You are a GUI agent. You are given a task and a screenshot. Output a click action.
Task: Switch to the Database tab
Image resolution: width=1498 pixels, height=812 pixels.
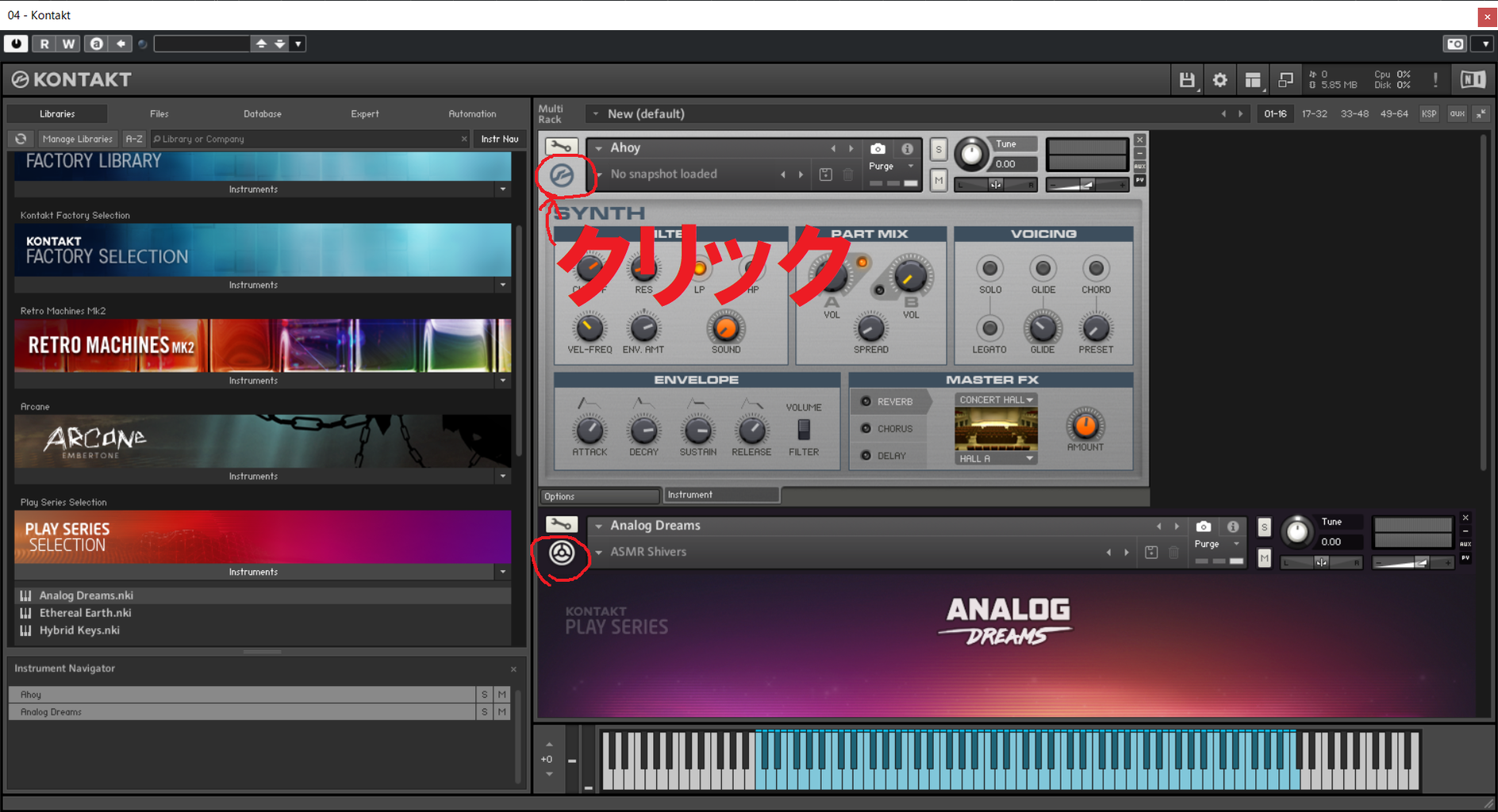(x=263, y=114)
